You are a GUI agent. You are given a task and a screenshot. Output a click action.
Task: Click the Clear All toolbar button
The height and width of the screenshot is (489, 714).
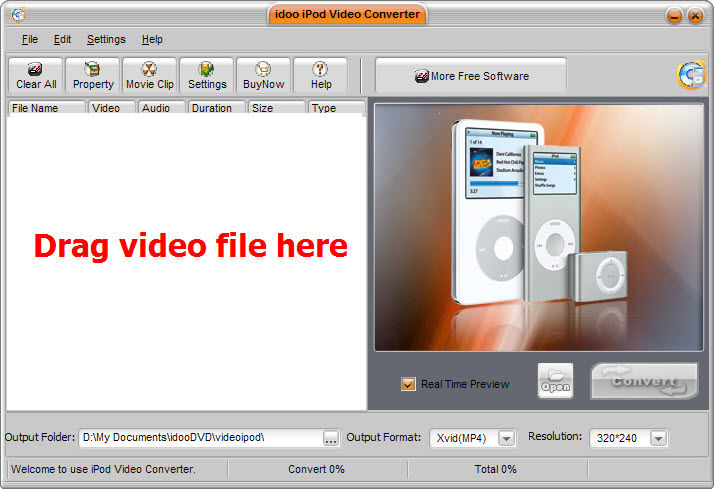pos(36,76)
